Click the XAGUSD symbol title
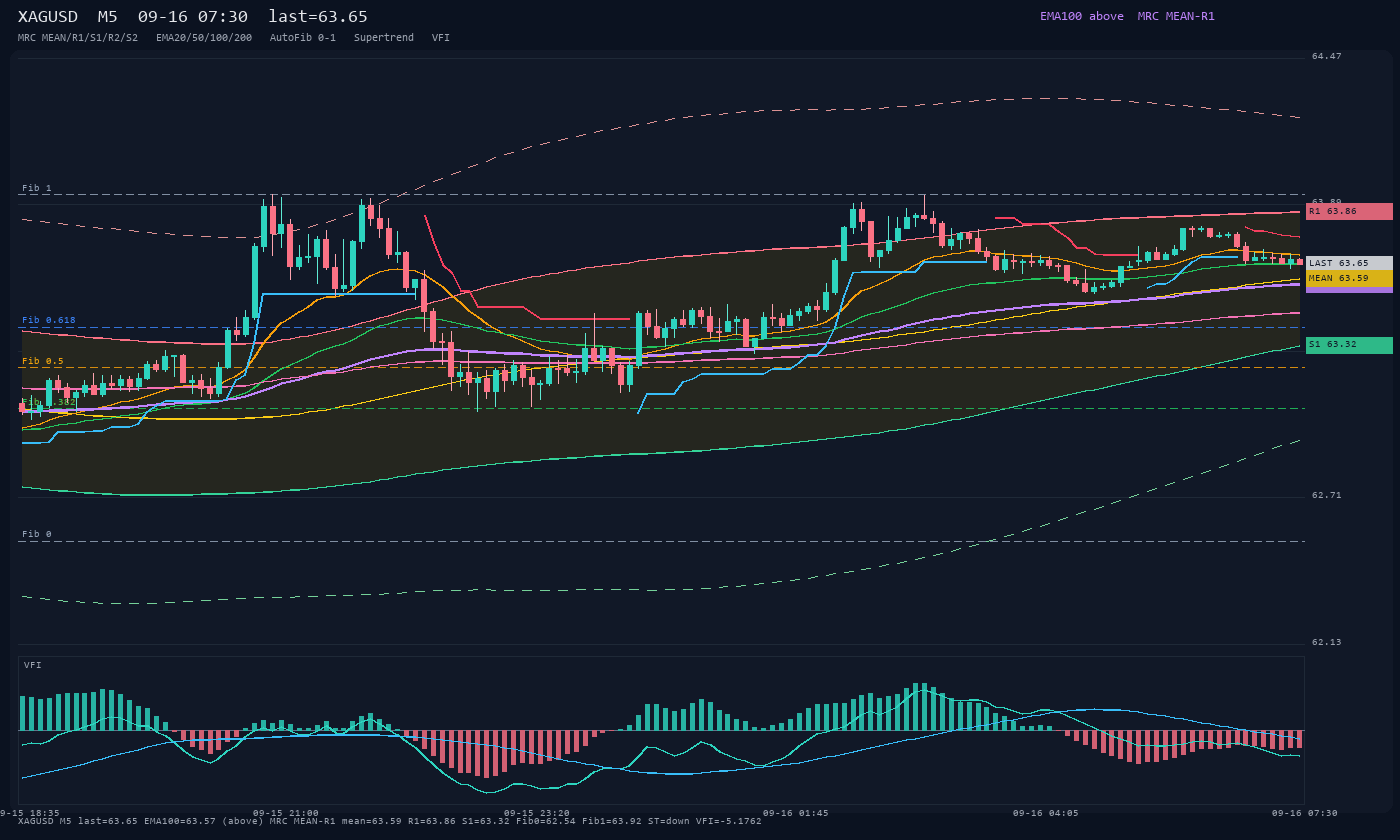 pos(48,17)
